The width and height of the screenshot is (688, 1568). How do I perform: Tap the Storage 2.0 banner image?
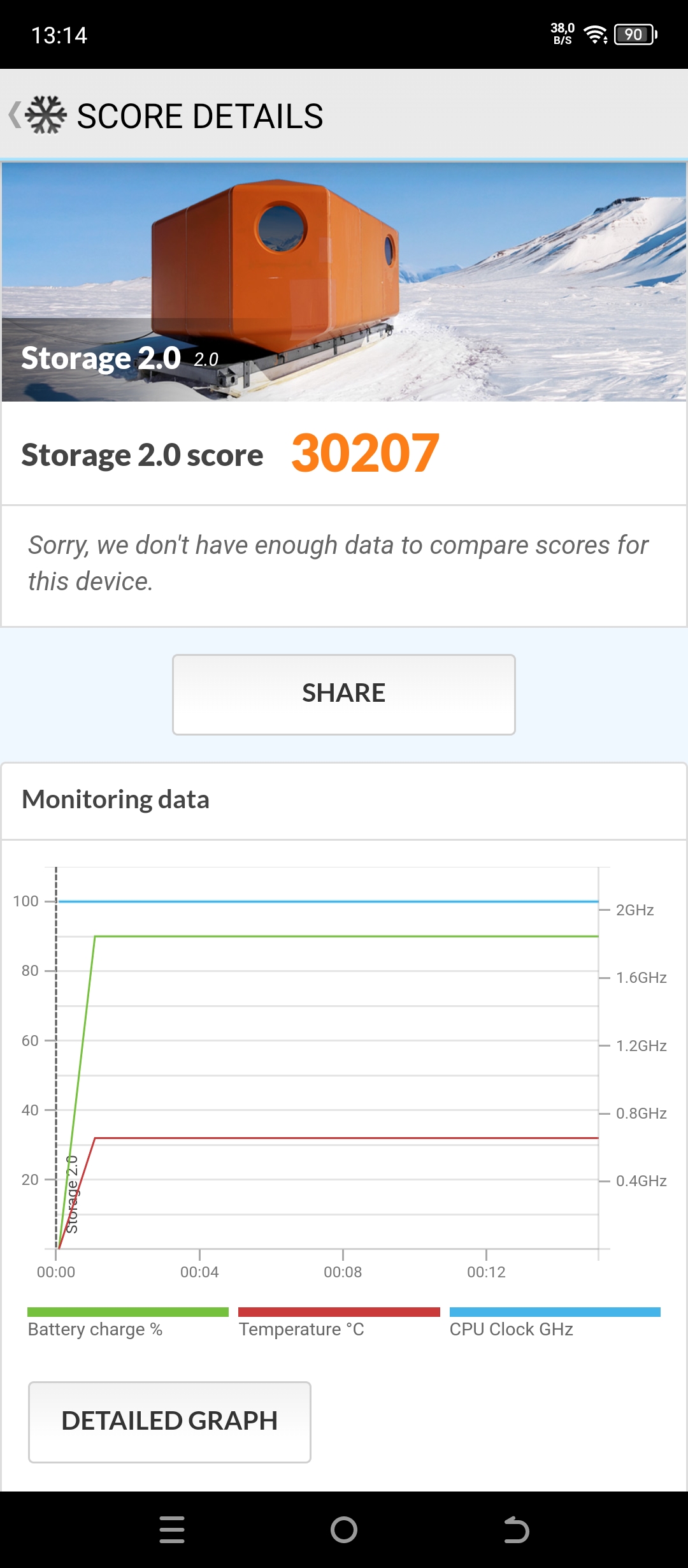tap(344, 282)
